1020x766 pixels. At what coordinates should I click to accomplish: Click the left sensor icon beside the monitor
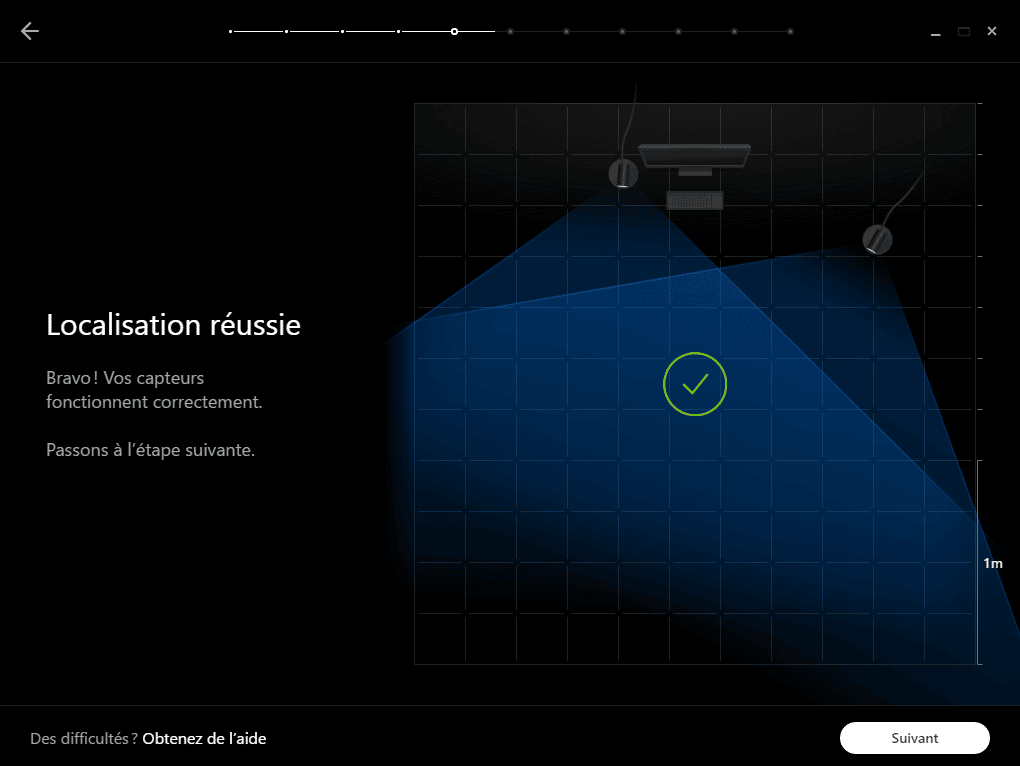coord(623,174)
